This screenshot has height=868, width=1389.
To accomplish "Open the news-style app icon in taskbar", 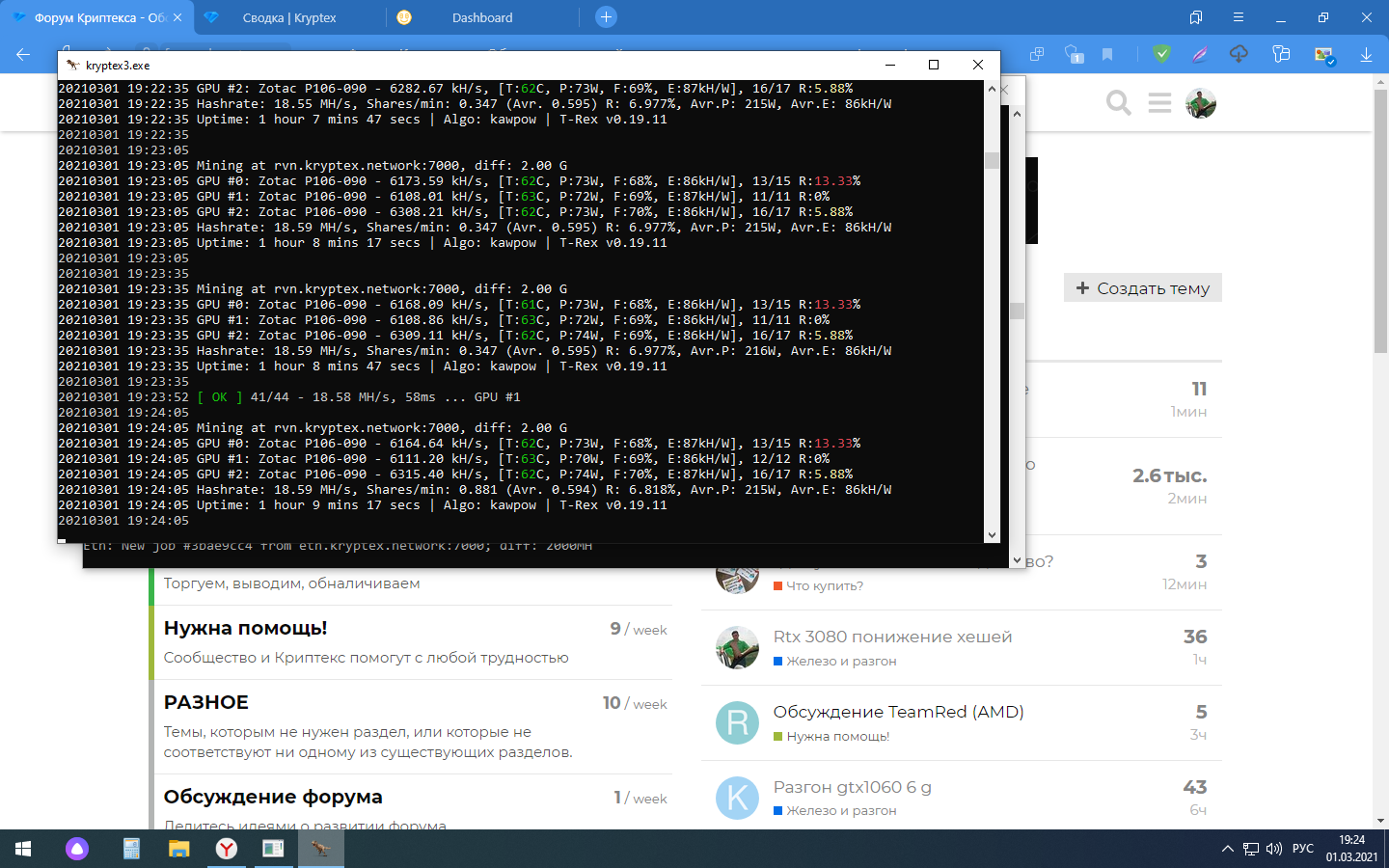I will click(x=273, y=849).
